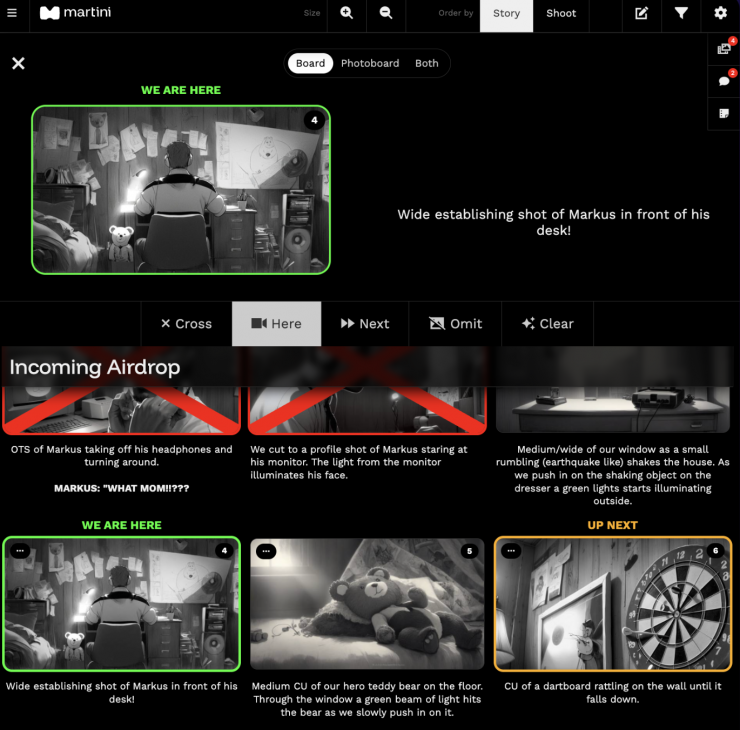Open the edit pencil icon
The height and width of the screenshot is (730, 740).
pyautogui.click(x=641, y=13)
